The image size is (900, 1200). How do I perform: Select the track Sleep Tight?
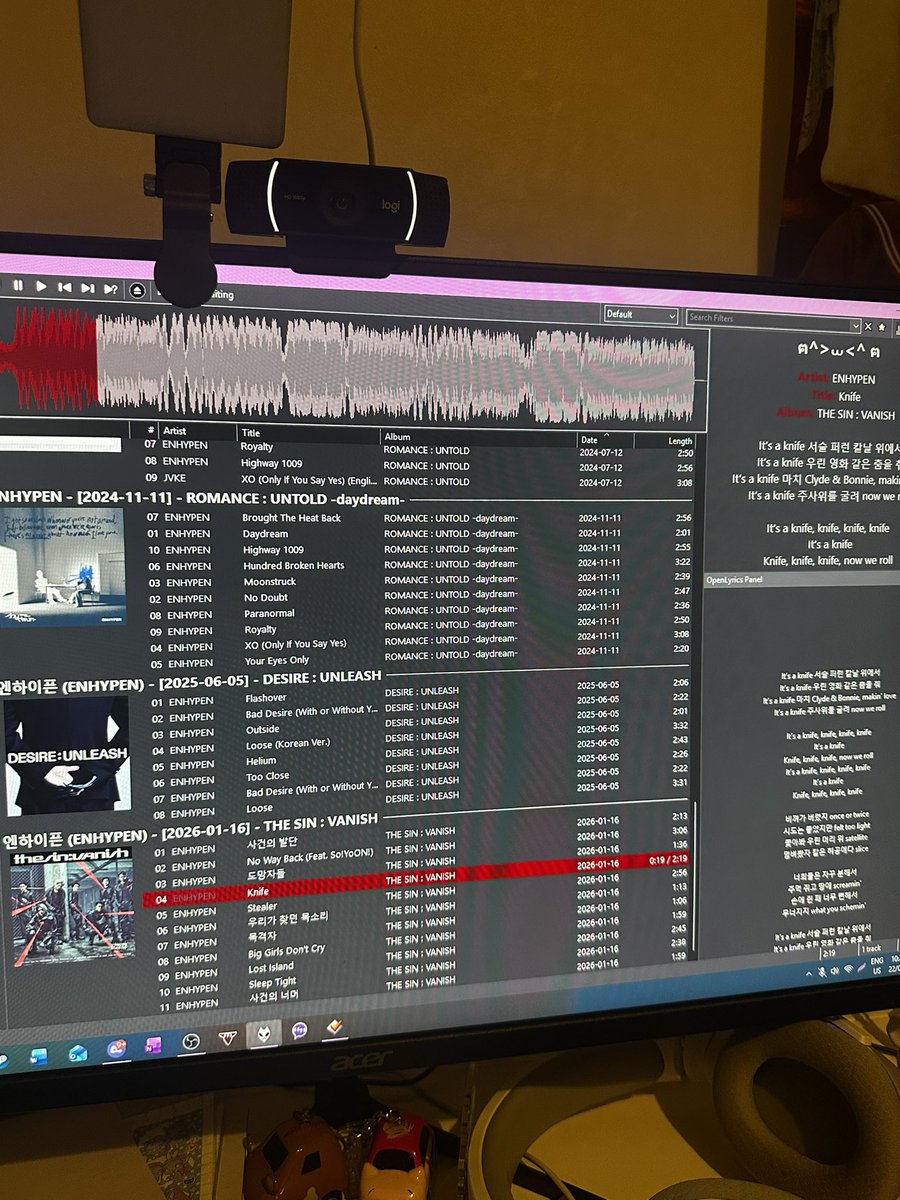[x=273, y=984]
